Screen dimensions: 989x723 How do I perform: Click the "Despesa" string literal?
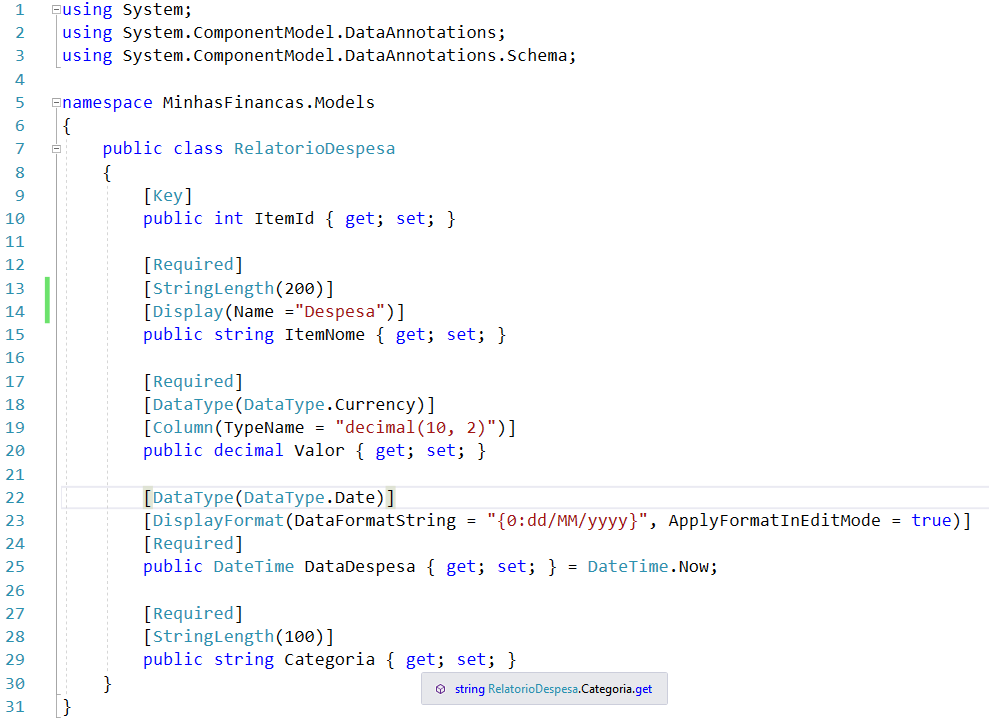[x=339, y=312]
